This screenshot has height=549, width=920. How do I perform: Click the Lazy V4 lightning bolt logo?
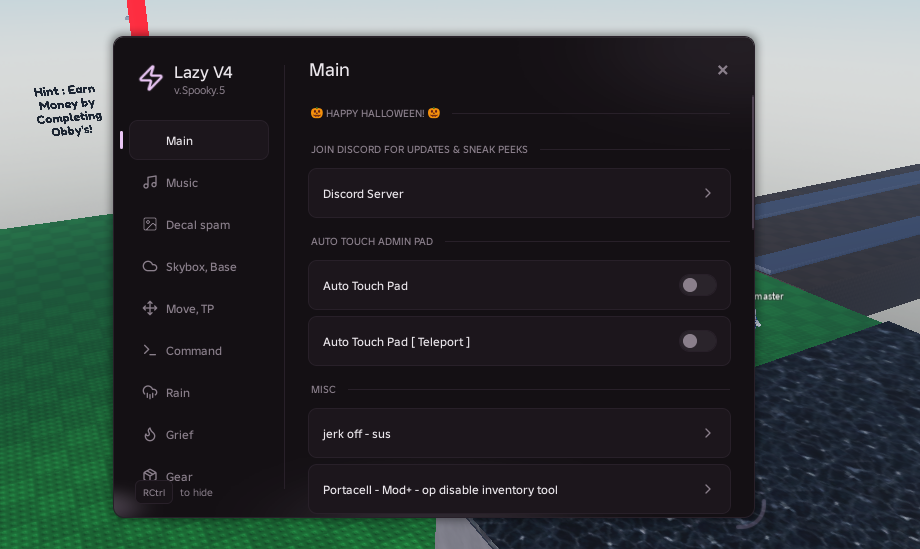(x=151, y=78)
